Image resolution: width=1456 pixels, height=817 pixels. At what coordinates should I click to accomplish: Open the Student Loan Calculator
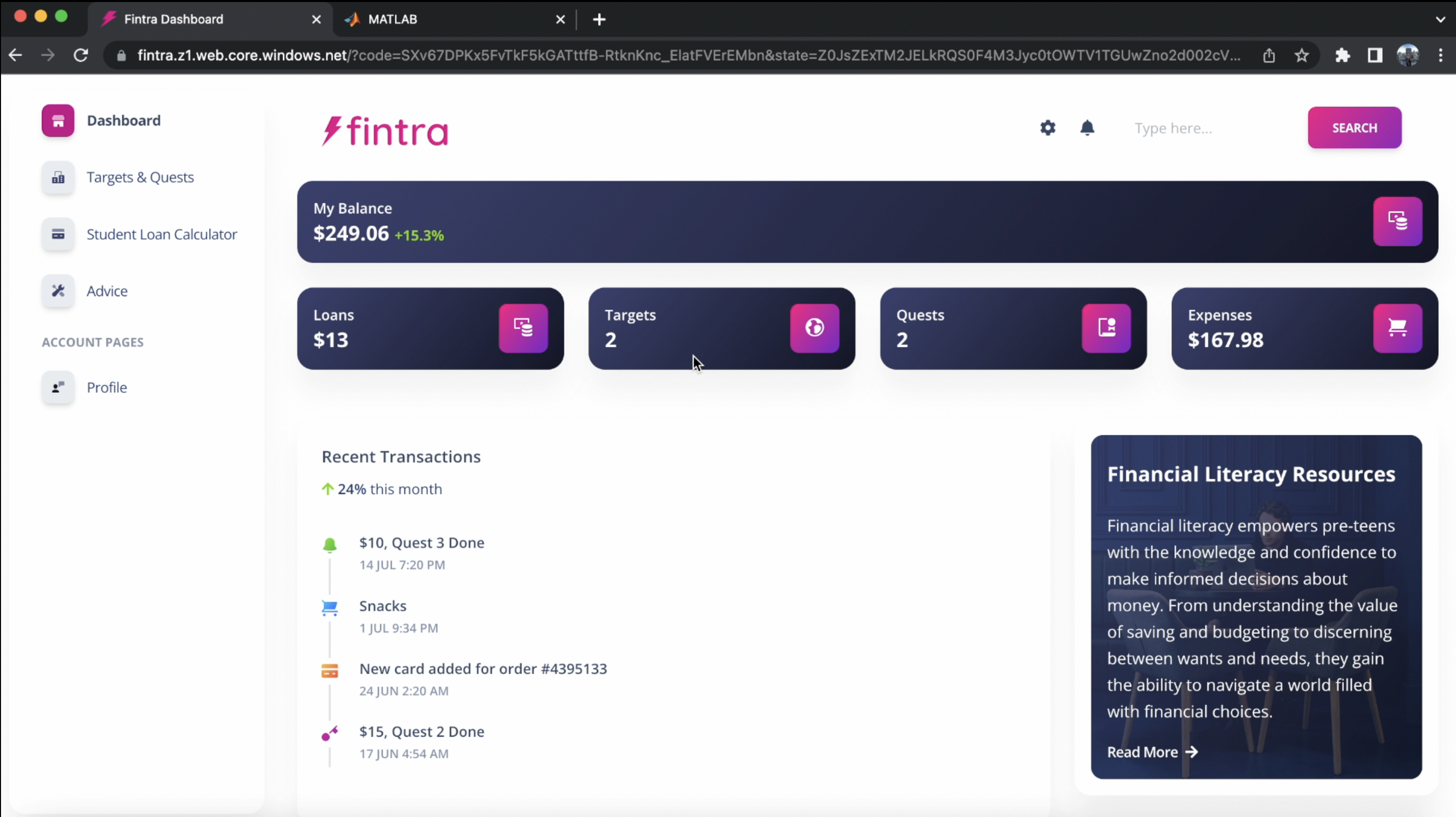point(161,234)
